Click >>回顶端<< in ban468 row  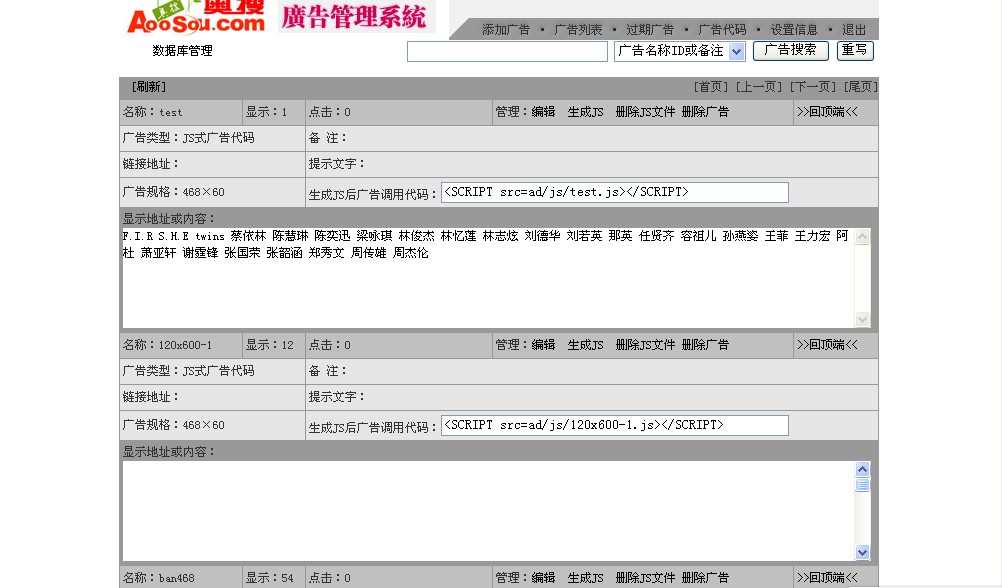coord(827,578)
